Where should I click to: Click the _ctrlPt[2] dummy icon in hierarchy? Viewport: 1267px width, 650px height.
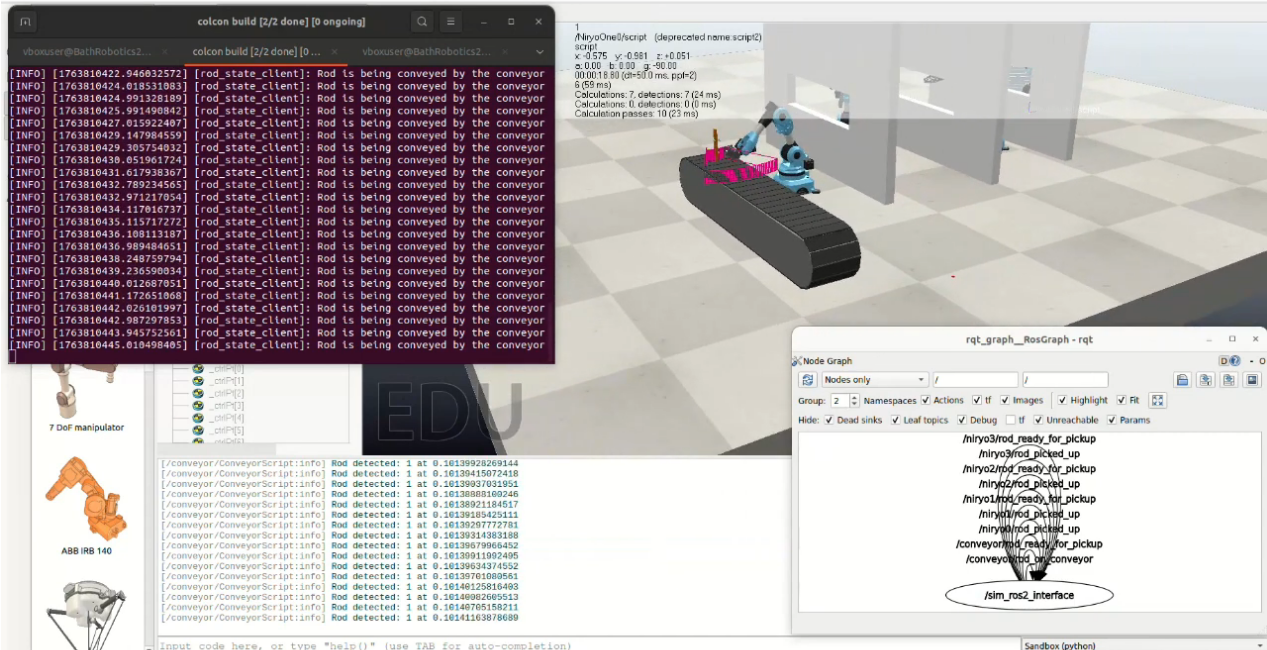coord(198,393)
